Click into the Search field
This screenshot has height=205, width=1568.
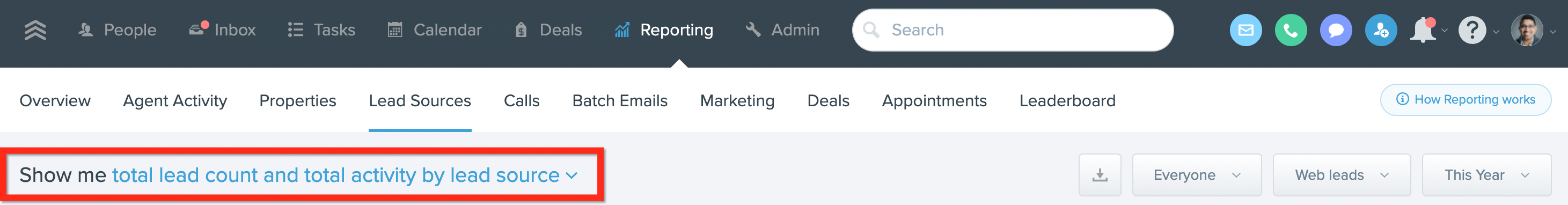[1012, 30]
